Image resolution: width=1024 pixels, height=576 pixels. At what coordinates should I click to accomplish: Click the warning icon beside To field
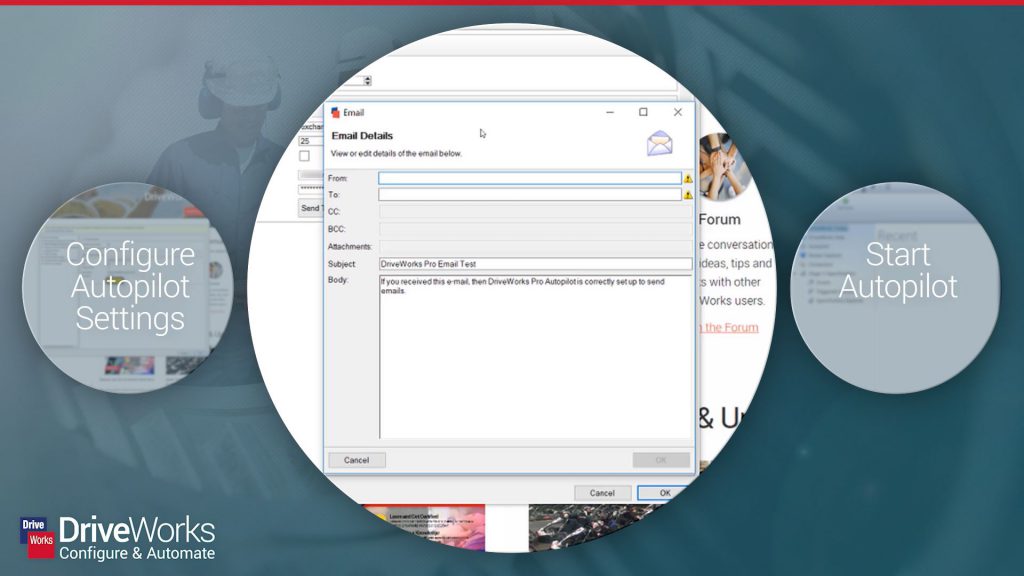[x=688, y=195]
